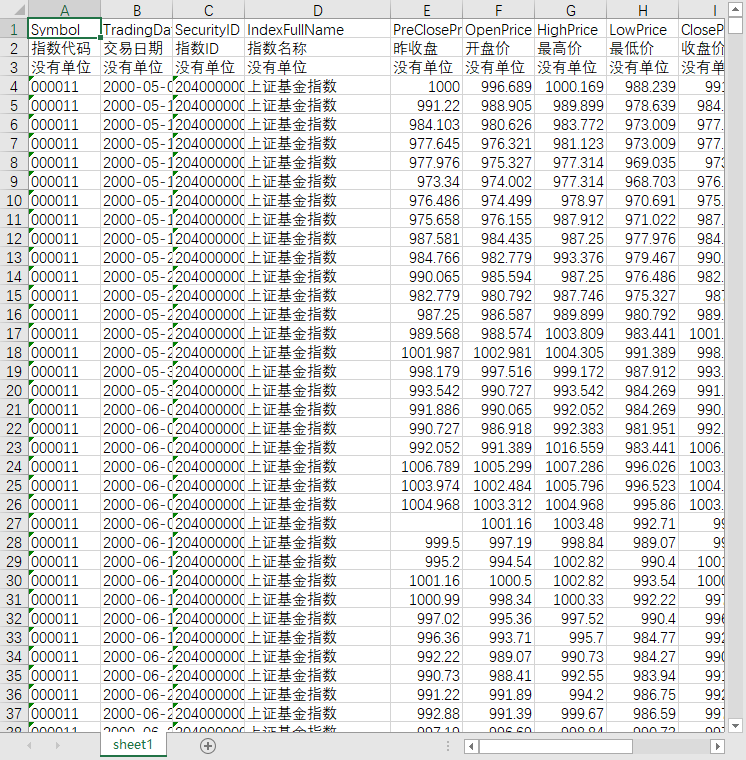The height and width of the screenshot is (760, 746).
Task: Click the IndexFullName header cell
Action: [x=317, y=30]
